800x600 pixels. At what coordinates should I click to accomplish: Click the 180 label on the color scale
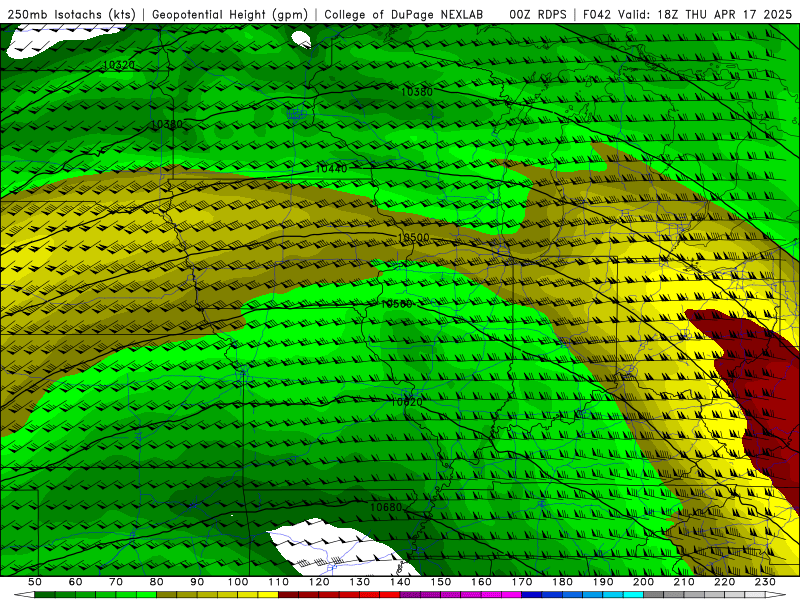(x=563, y=582)
